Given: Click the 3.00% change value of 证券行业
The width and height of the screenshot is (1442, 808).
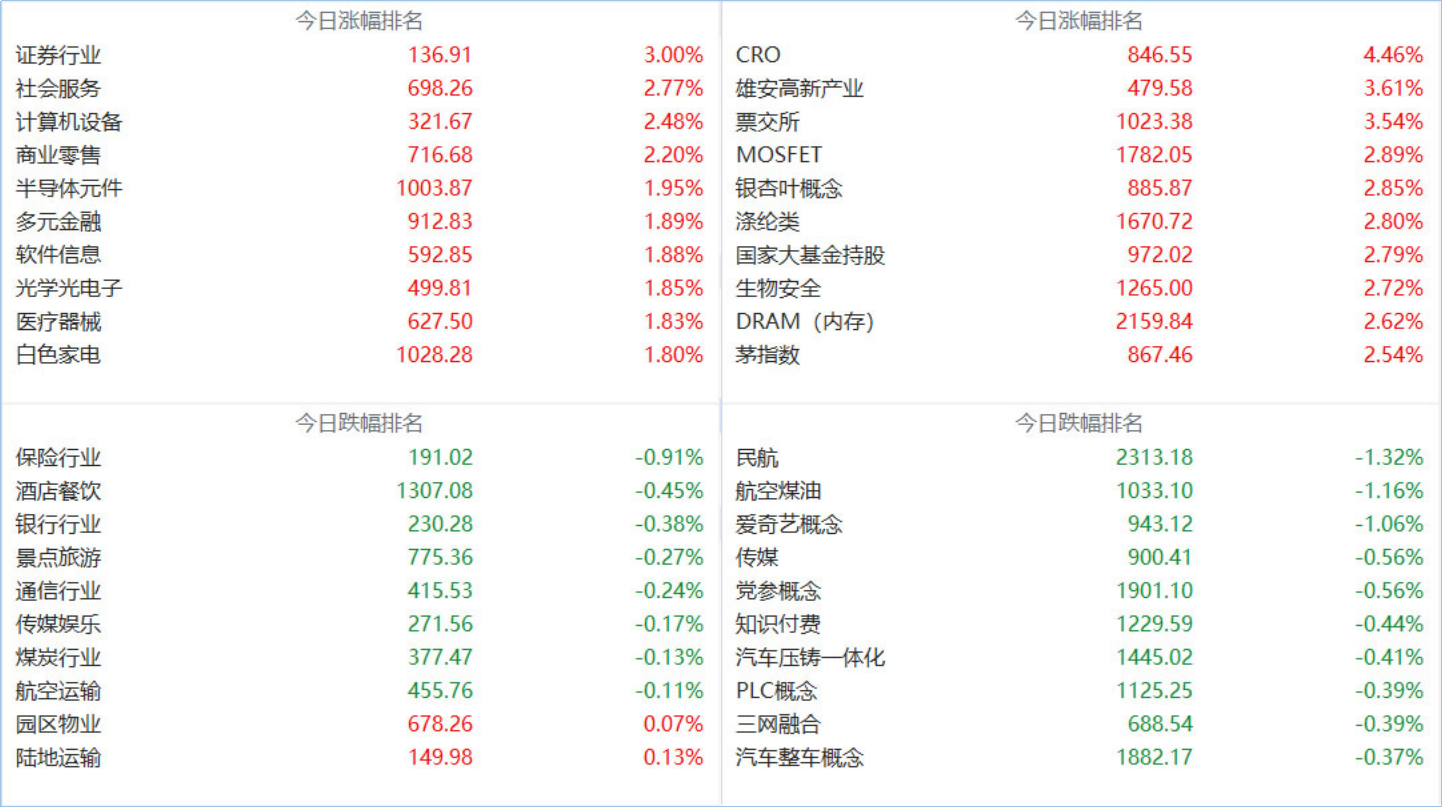Looking at the screenshot, I should [x=673, y=55].
